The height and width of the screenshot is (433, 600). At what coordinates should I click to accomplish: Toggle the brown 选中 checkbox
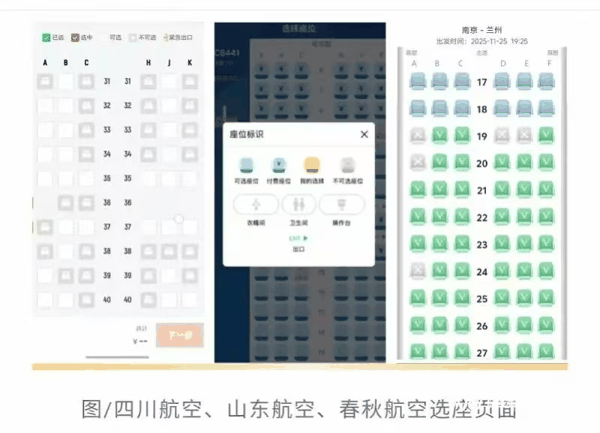point(76,37)
